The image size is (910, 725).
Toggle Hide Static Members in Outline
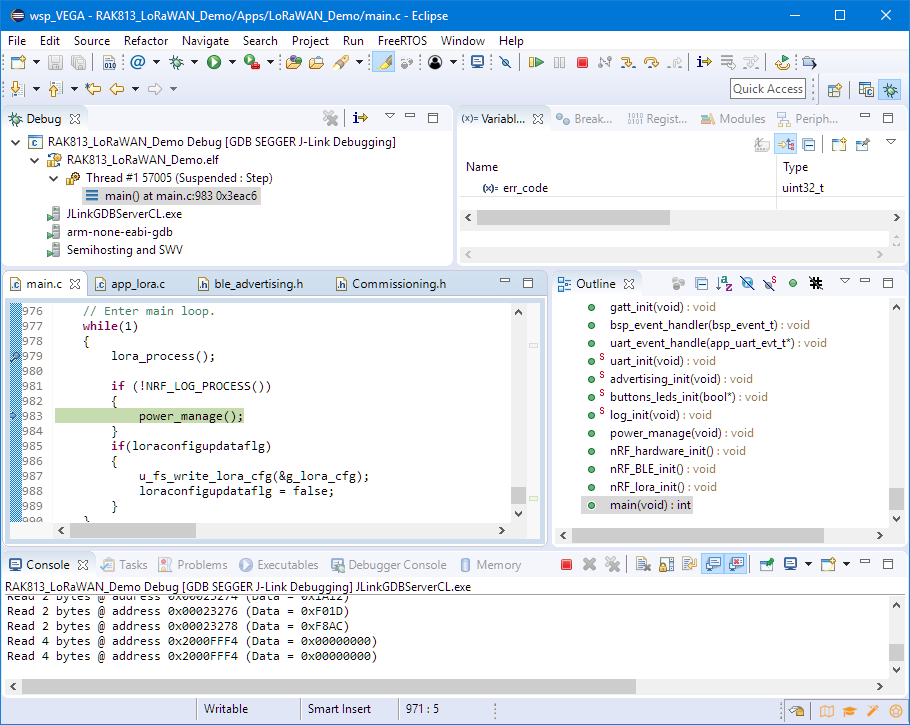click(768, 284)
